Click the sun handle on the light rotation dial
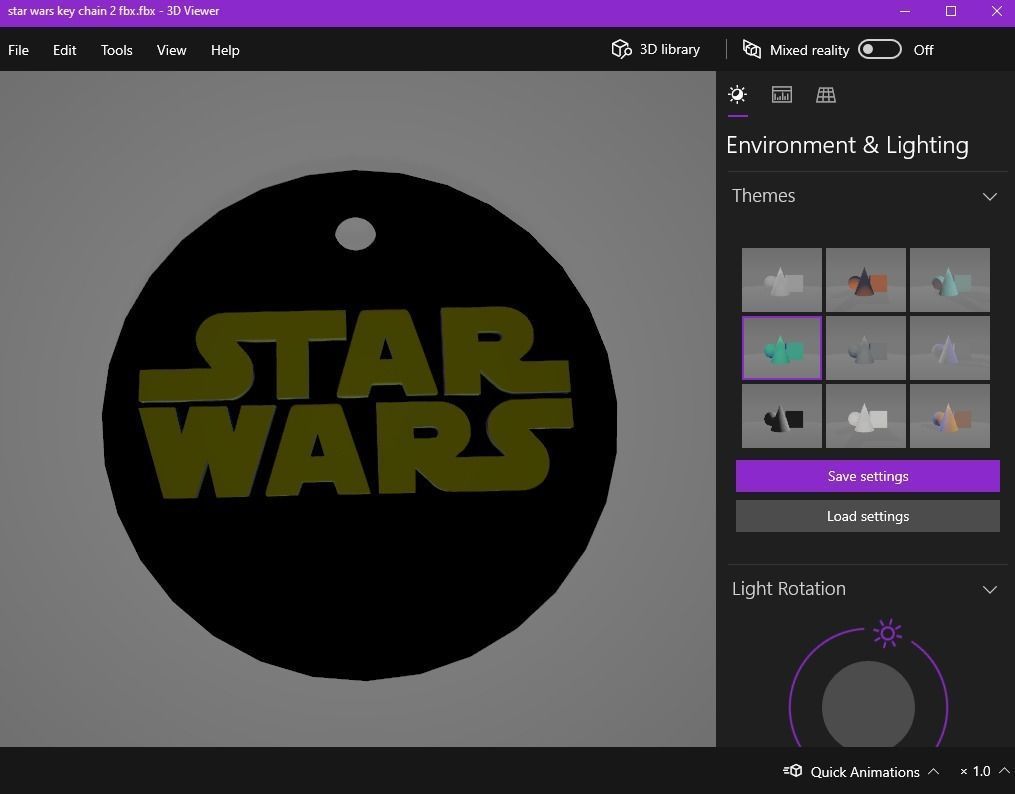Screen dimensions: 1015x794 [x=887, y=634]
